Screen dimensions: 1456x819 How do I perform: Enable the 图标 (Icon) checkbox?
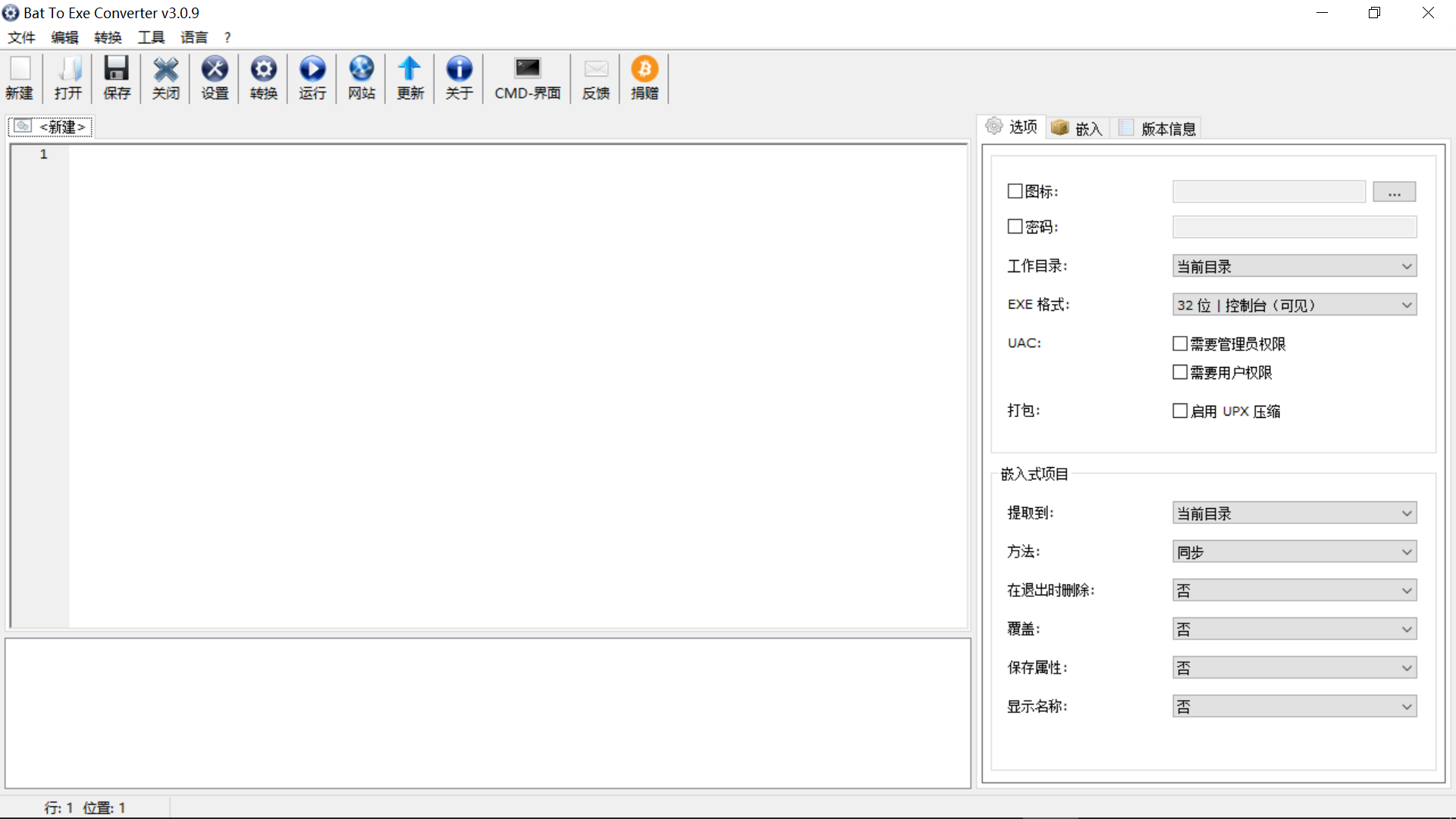1015,191
